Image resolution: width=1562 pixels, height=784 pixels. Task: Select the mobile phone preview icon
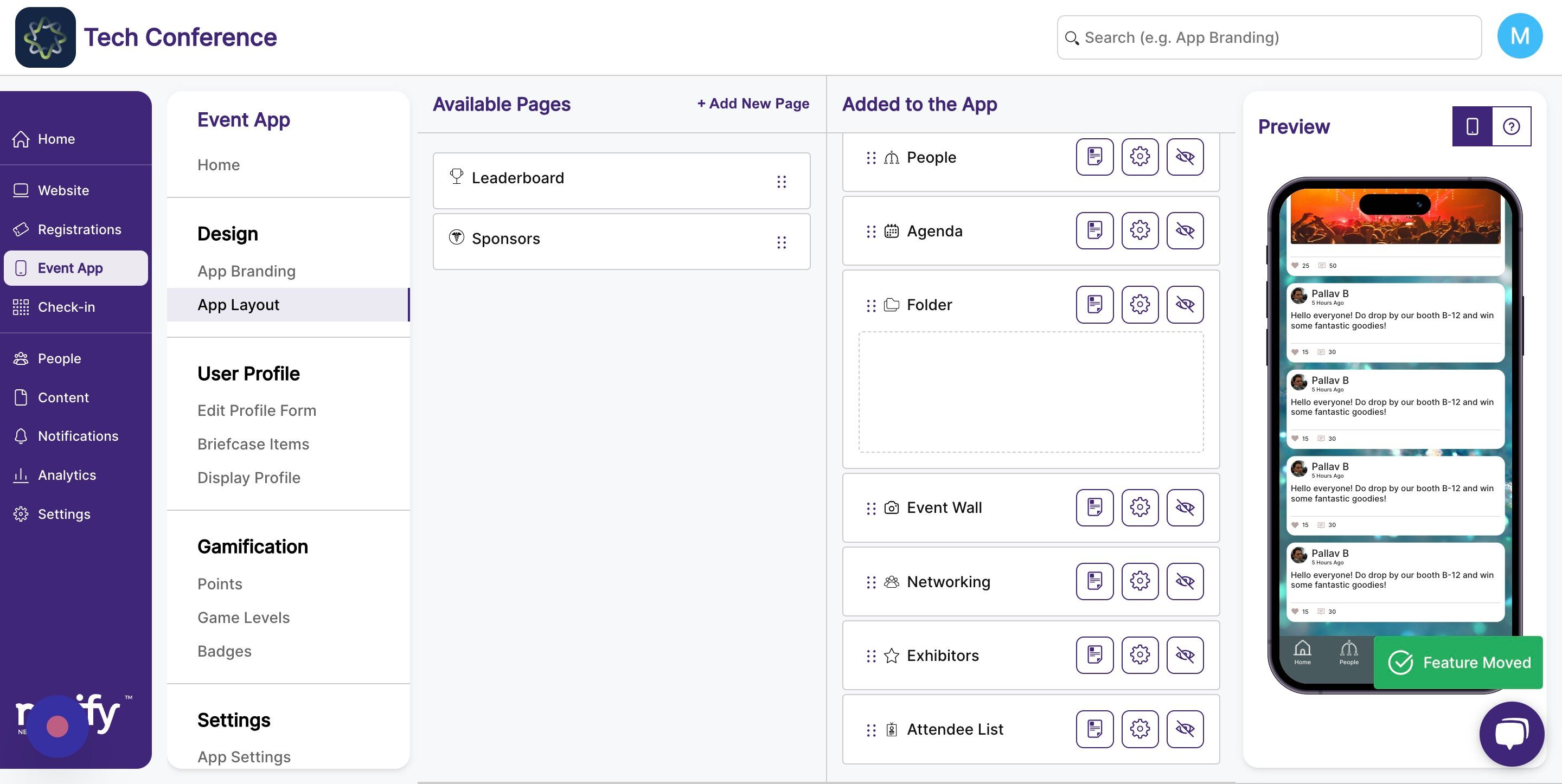(1471, 126)
